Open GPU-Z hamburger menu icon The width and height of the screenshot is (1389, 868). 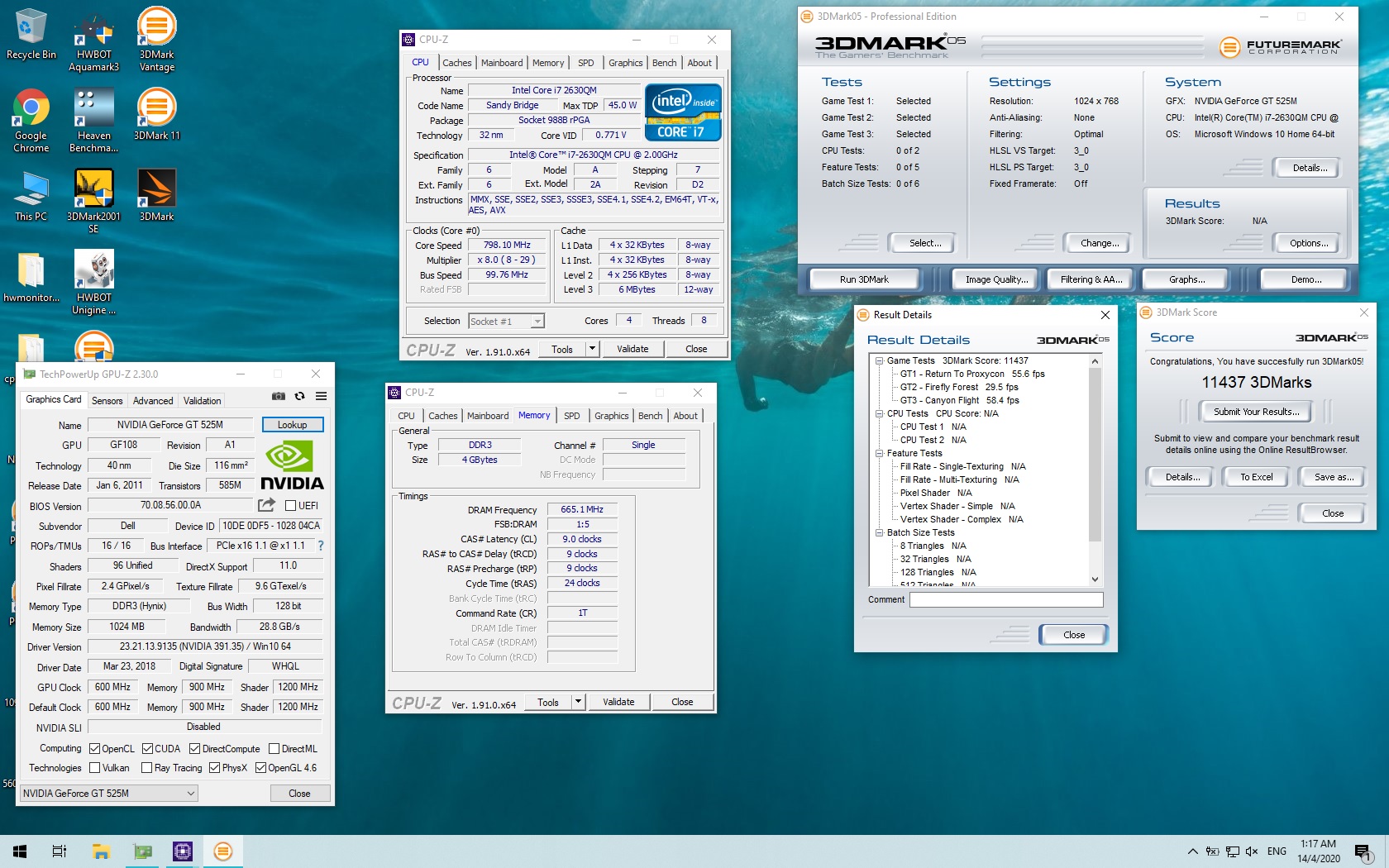pyautogui.click(x=321, y=396)
